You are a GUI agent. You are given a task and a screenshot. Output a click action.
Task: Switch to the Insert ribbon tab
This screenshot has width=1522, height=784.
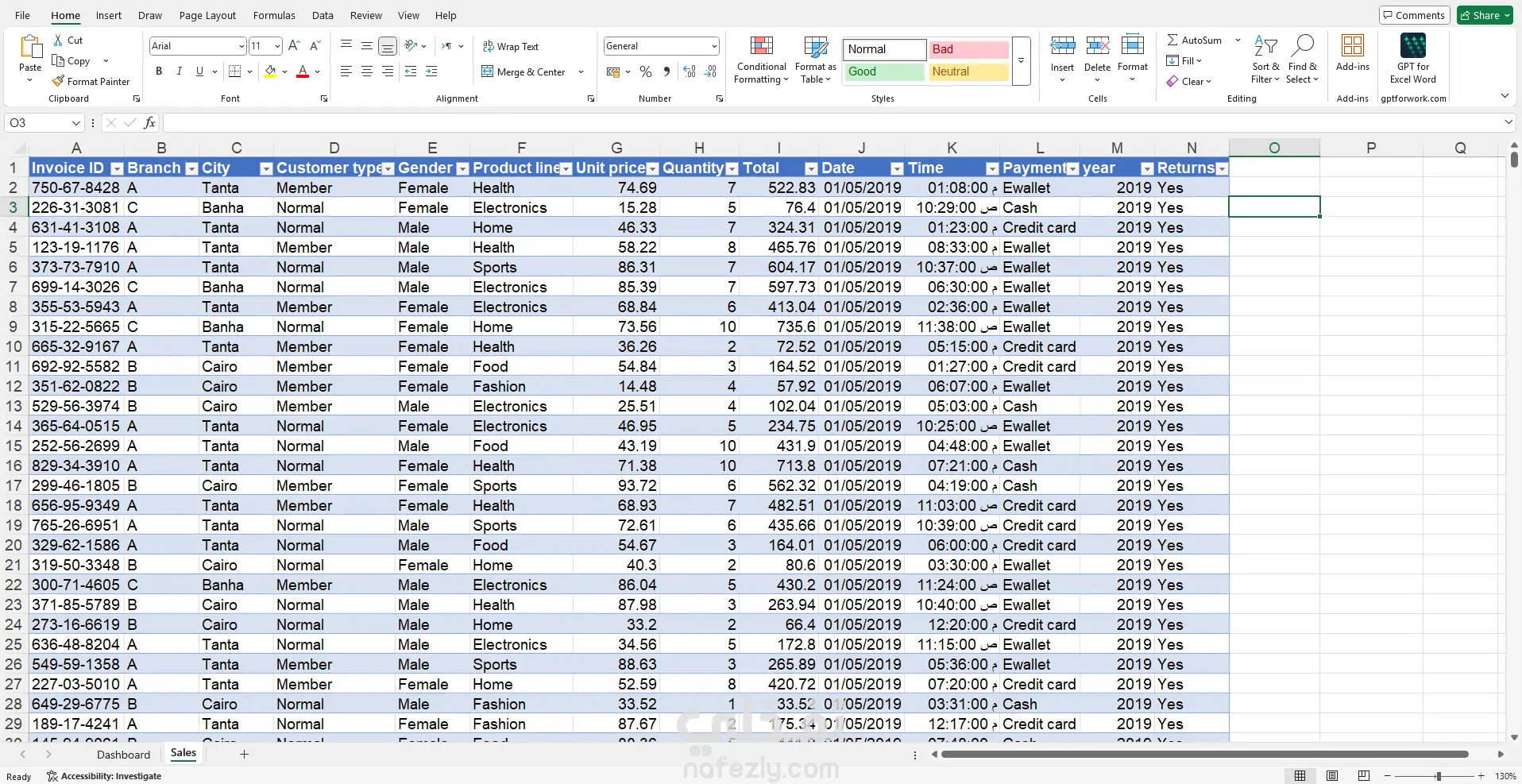pos(109,15)
